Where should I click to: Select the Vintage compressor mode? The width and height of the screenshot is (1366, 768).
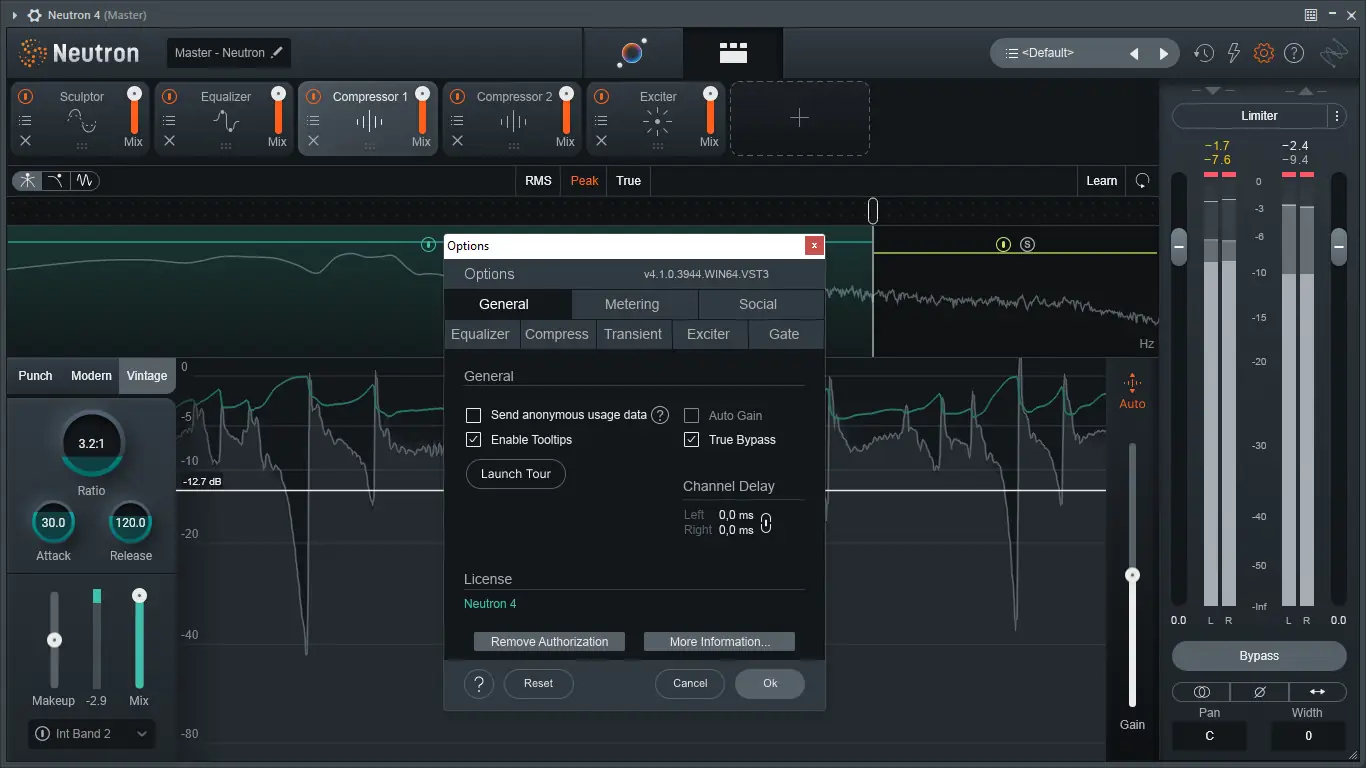click(146, 375)
